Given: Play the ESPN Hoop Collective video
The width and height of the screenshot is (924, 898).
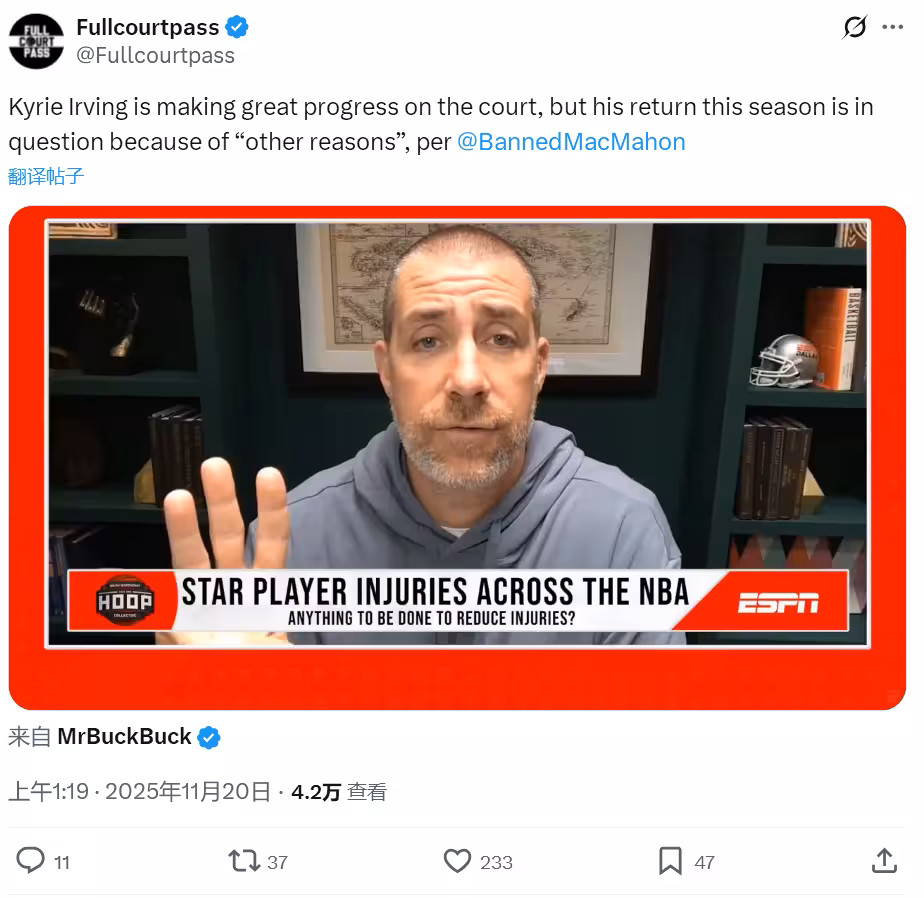Looking at the screenshot, I should pyautogui.click(x=457, y=458).
